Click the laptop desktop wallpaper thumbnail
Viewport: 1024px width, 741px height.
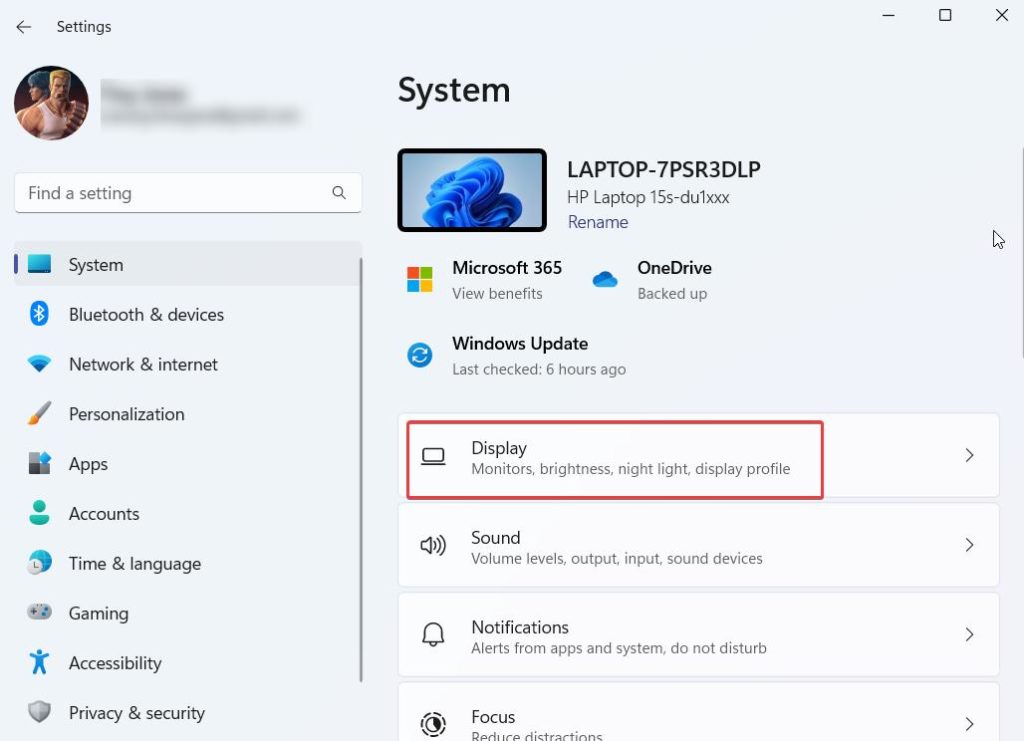pyautogui.click(x=472, y=191)
